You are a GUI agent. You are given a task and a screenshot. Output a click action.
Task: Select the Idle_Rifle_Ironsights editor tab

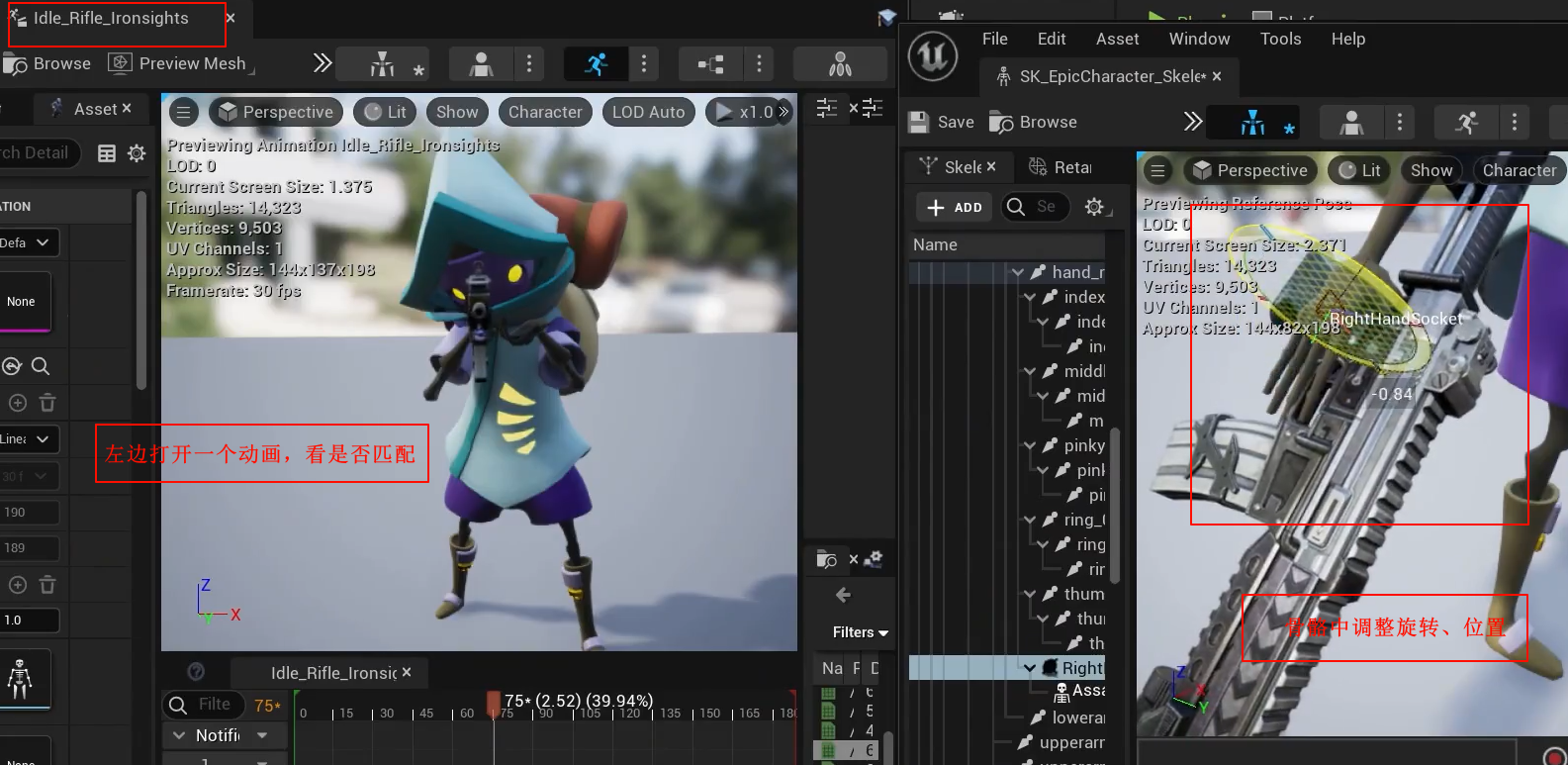pos(111,18)
